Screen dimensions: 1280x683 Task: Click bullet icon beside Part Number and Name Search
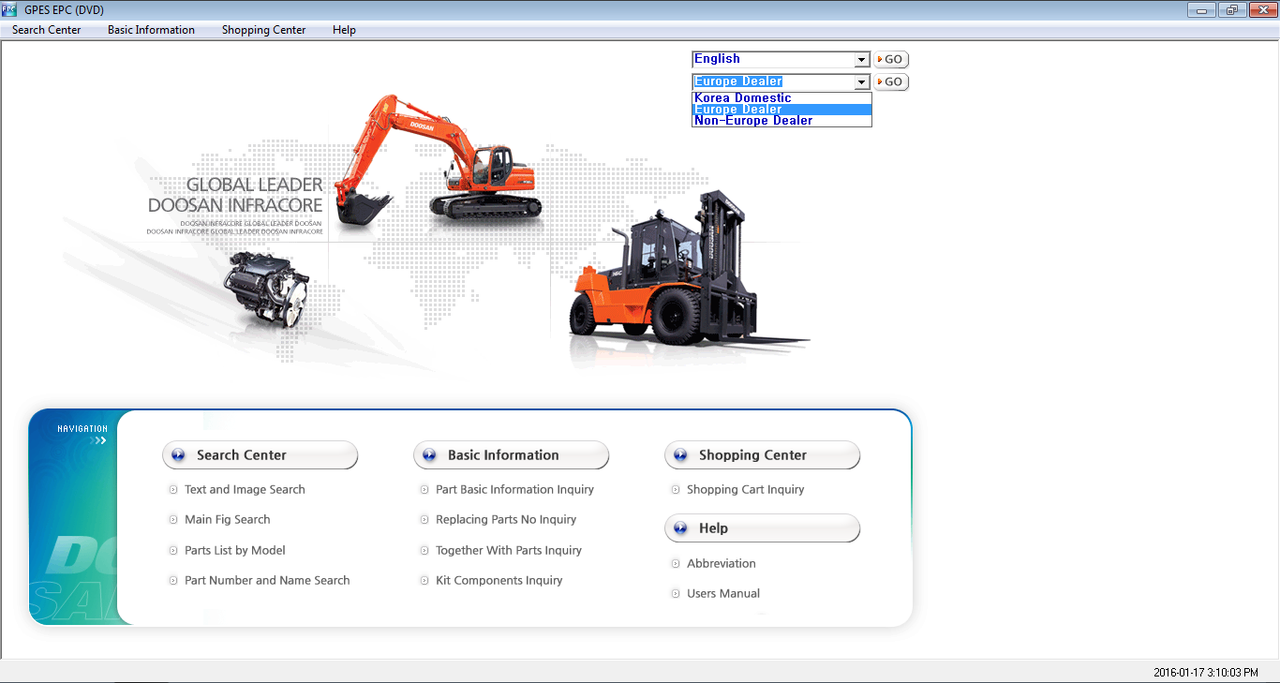(x=174, y=581)
